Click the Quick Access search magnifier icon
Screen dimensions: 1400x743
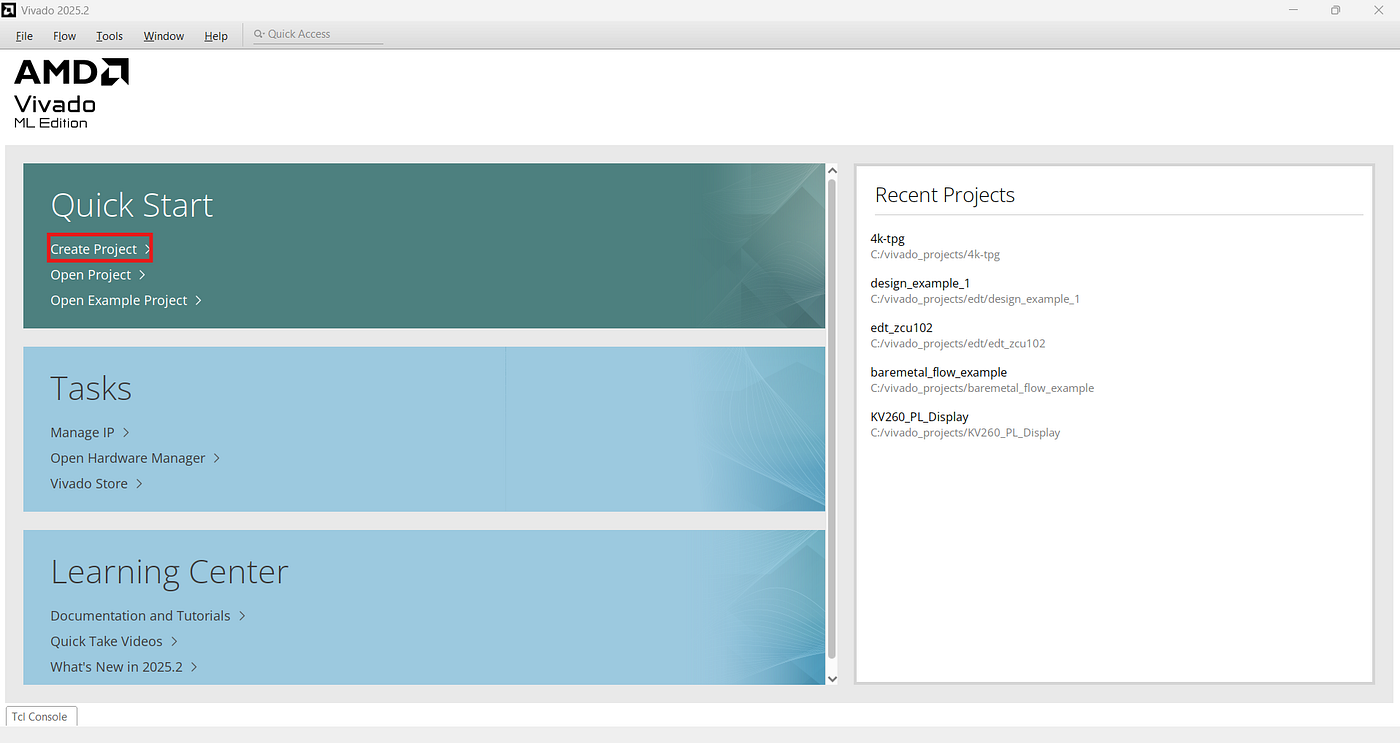259,34
